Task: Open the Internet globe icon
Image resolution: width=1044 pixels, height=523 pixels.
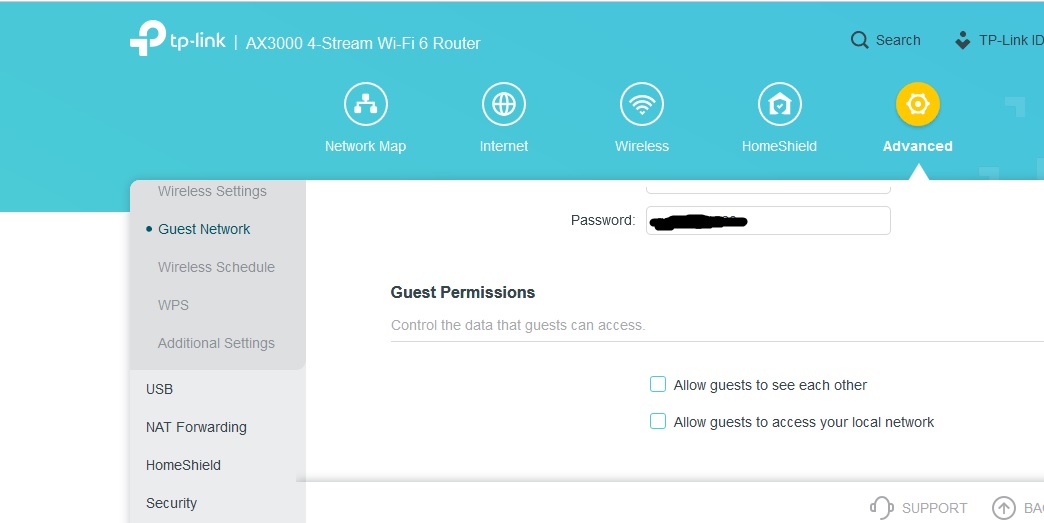Action: [x=503, y=104]
